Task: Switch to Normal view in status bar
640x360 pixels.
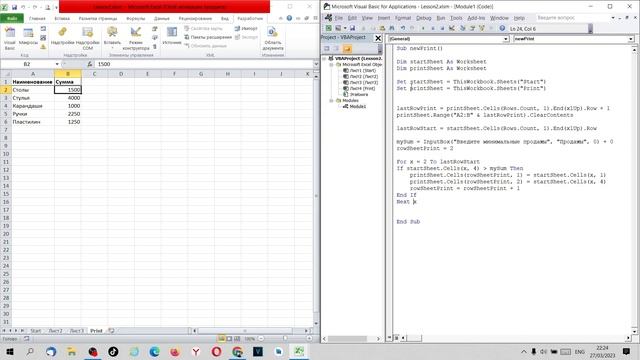Action: (221, 338)
